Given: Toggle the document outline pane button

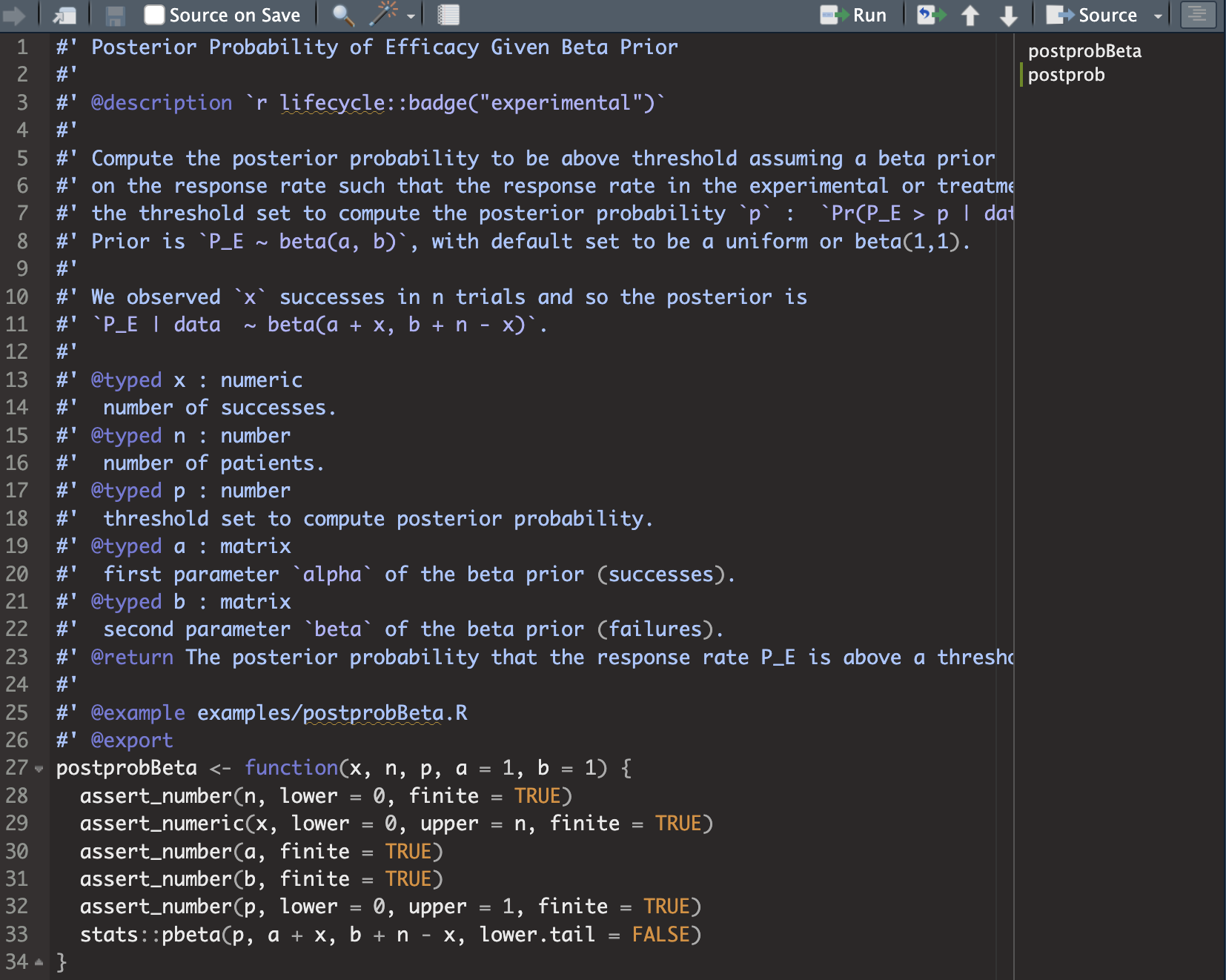Looking at the screenshot, I should (x=1198, y=15).
